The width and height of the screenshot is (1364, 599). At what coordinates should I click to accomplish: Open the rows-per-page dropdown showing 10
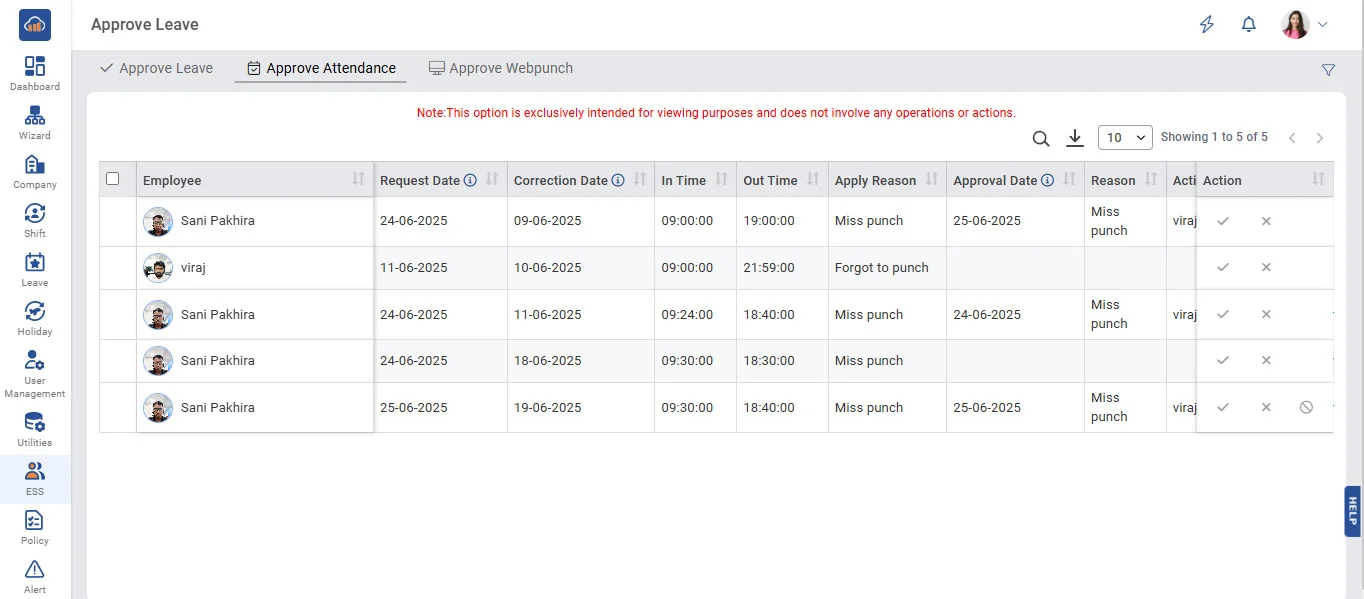[x=1124, y=138]
